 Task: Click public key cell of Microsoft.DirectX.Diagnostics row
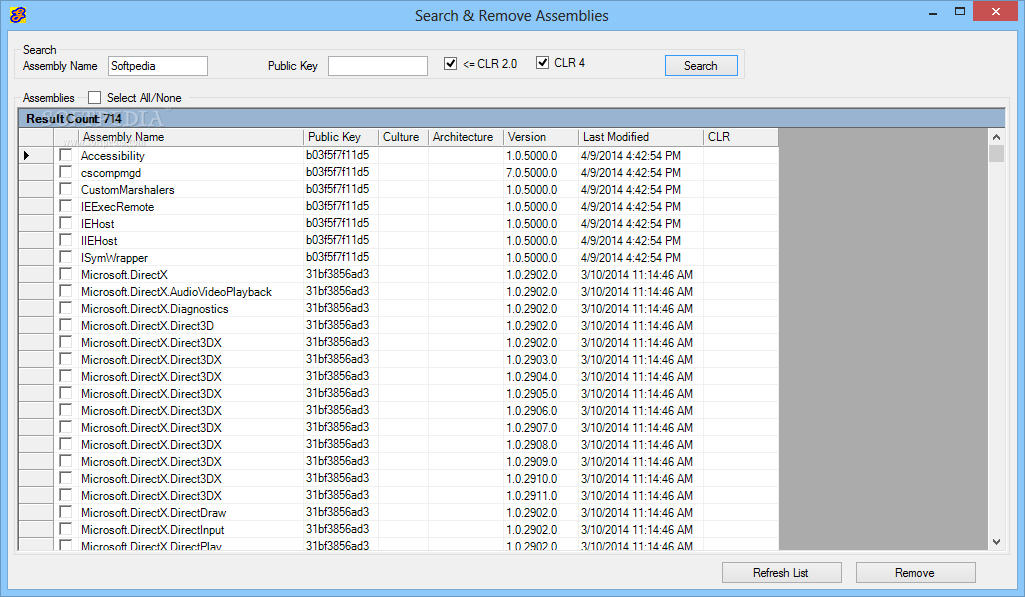click(341, 309)
